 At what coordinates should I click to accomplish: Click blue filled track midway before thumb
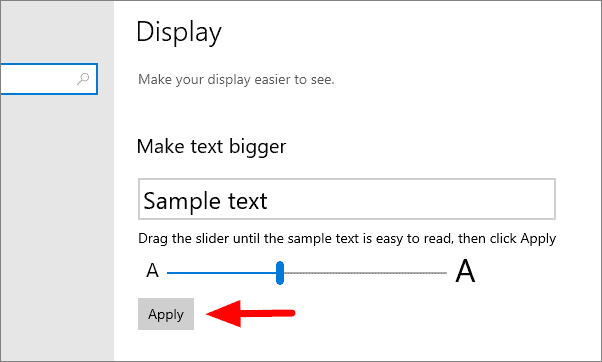coord(222,273)
